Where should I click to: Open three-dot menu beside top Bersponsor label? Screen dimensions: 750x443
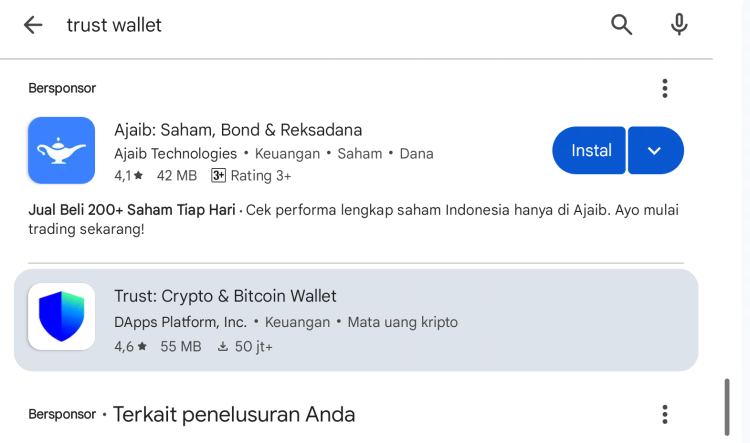point(664,89)
